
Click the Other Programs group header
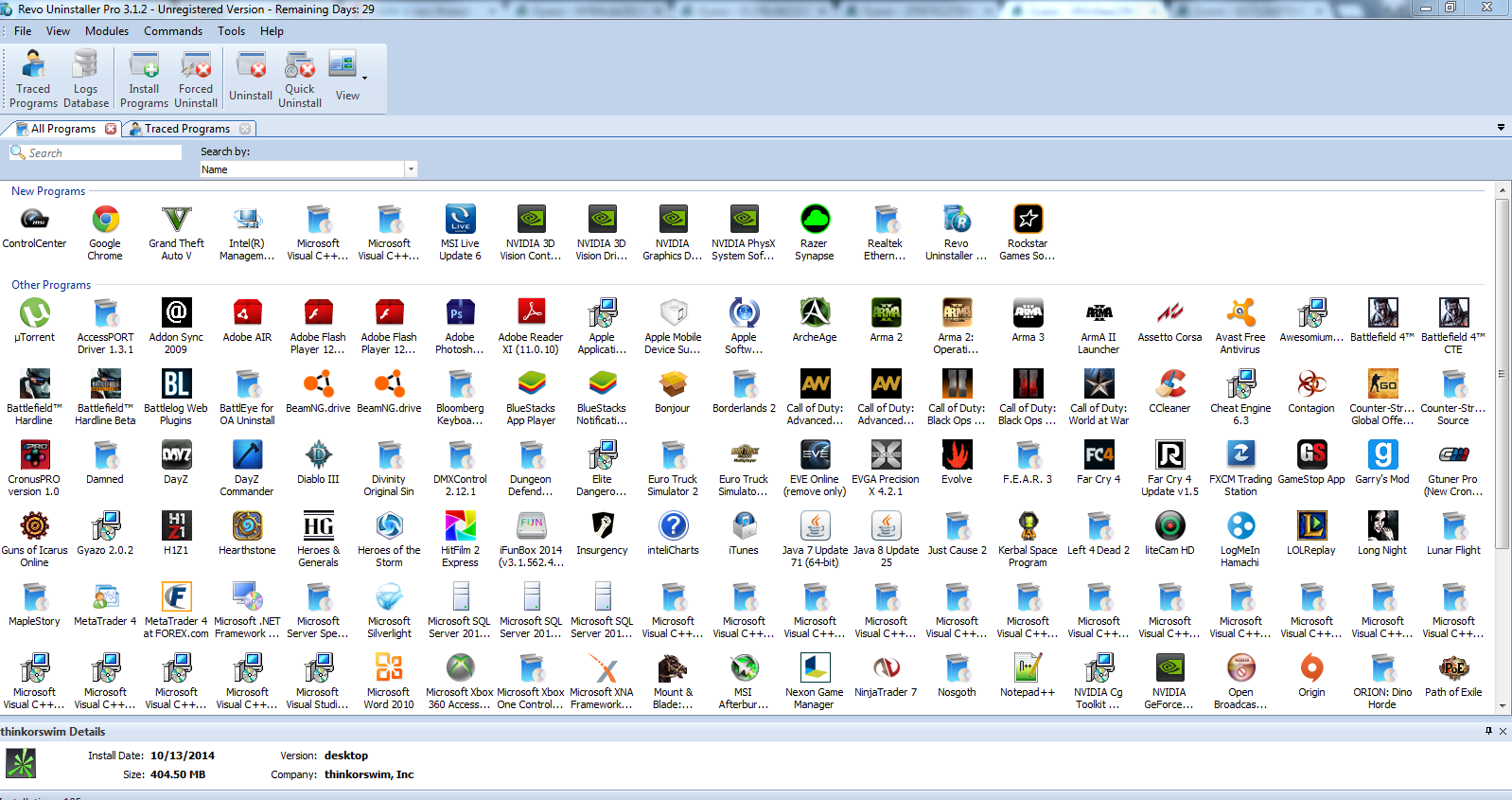51,285
